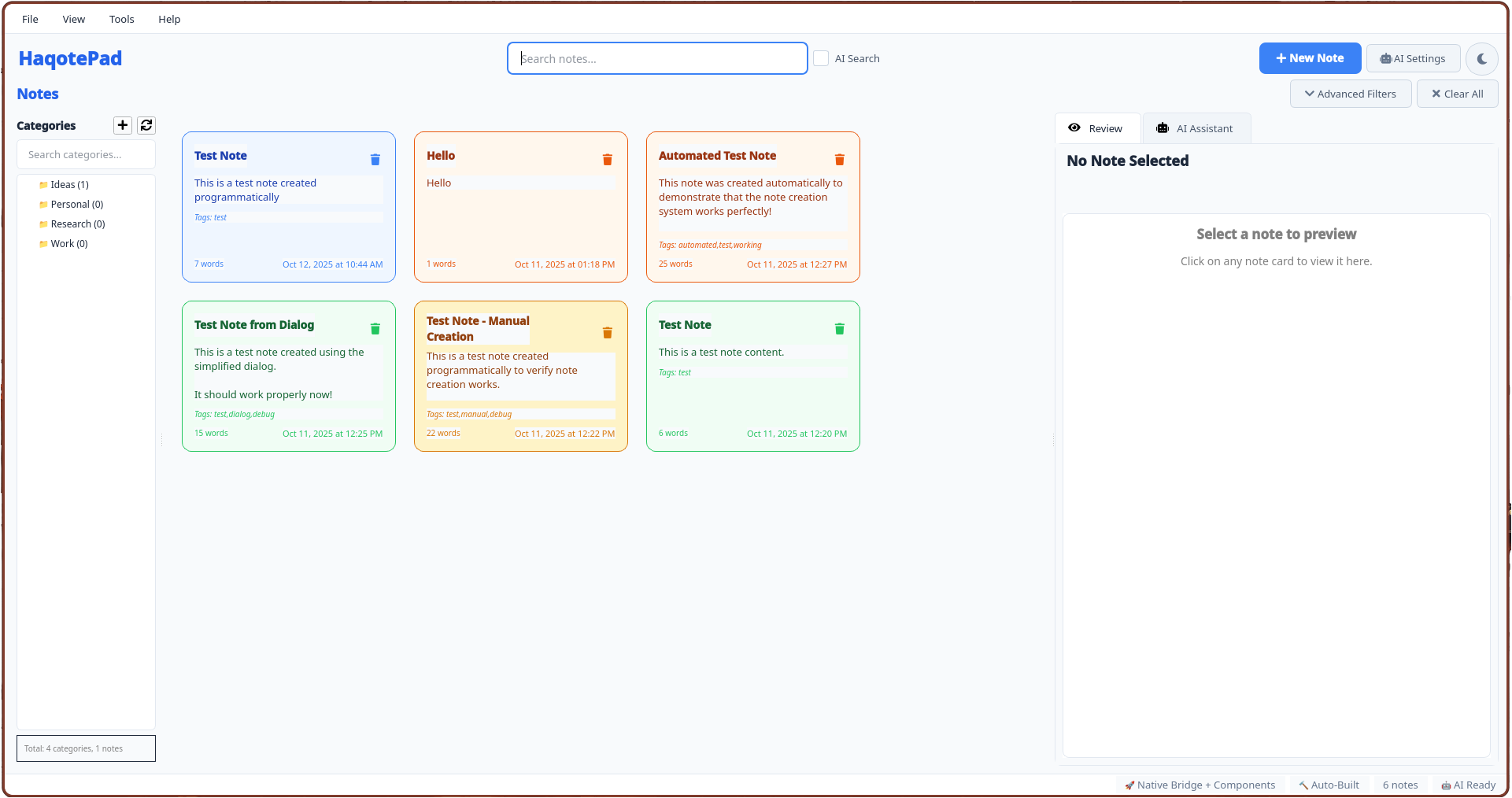Create a category using the plus icon
Screen dimensions: 1512x798
pyautogui.click(x=122, y=125)
